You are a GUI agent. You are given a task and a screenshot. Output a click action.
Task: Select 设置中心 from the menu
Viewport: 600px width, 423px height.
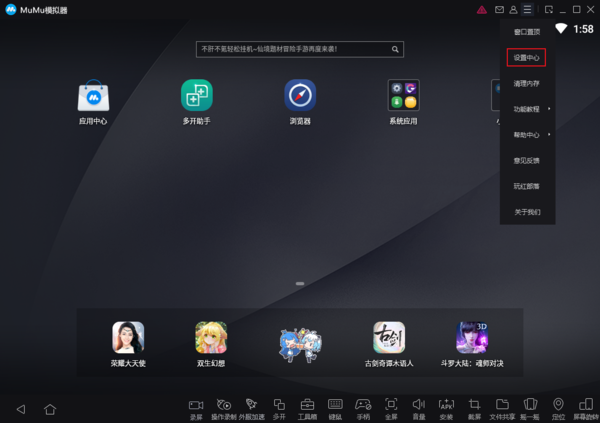point(526,57)
